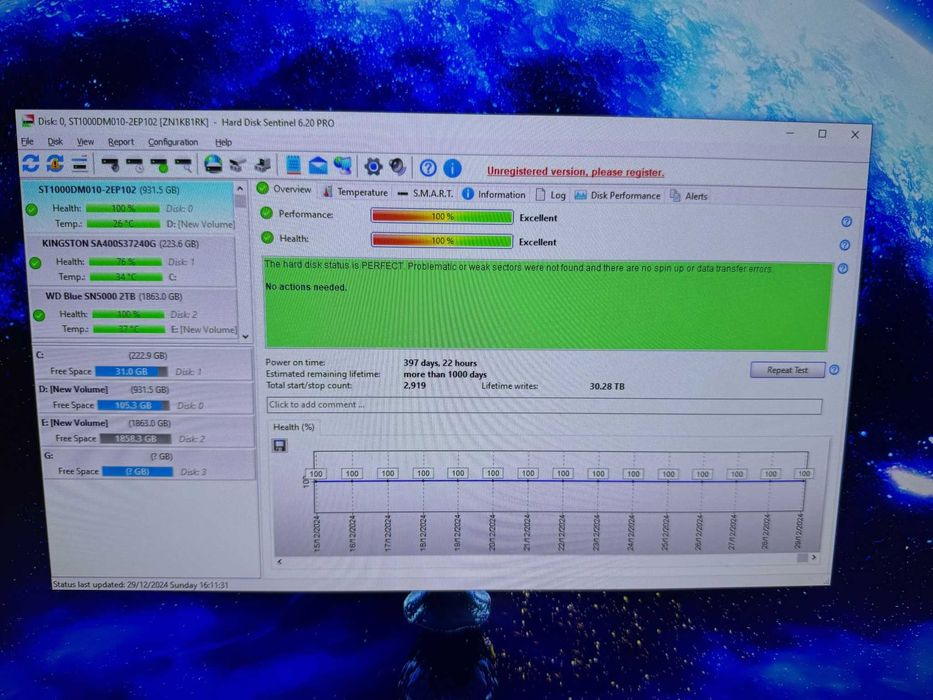The height and width of the screenshot is (700, 933).
Task: Open the View menu
Action: coord(85,142)
